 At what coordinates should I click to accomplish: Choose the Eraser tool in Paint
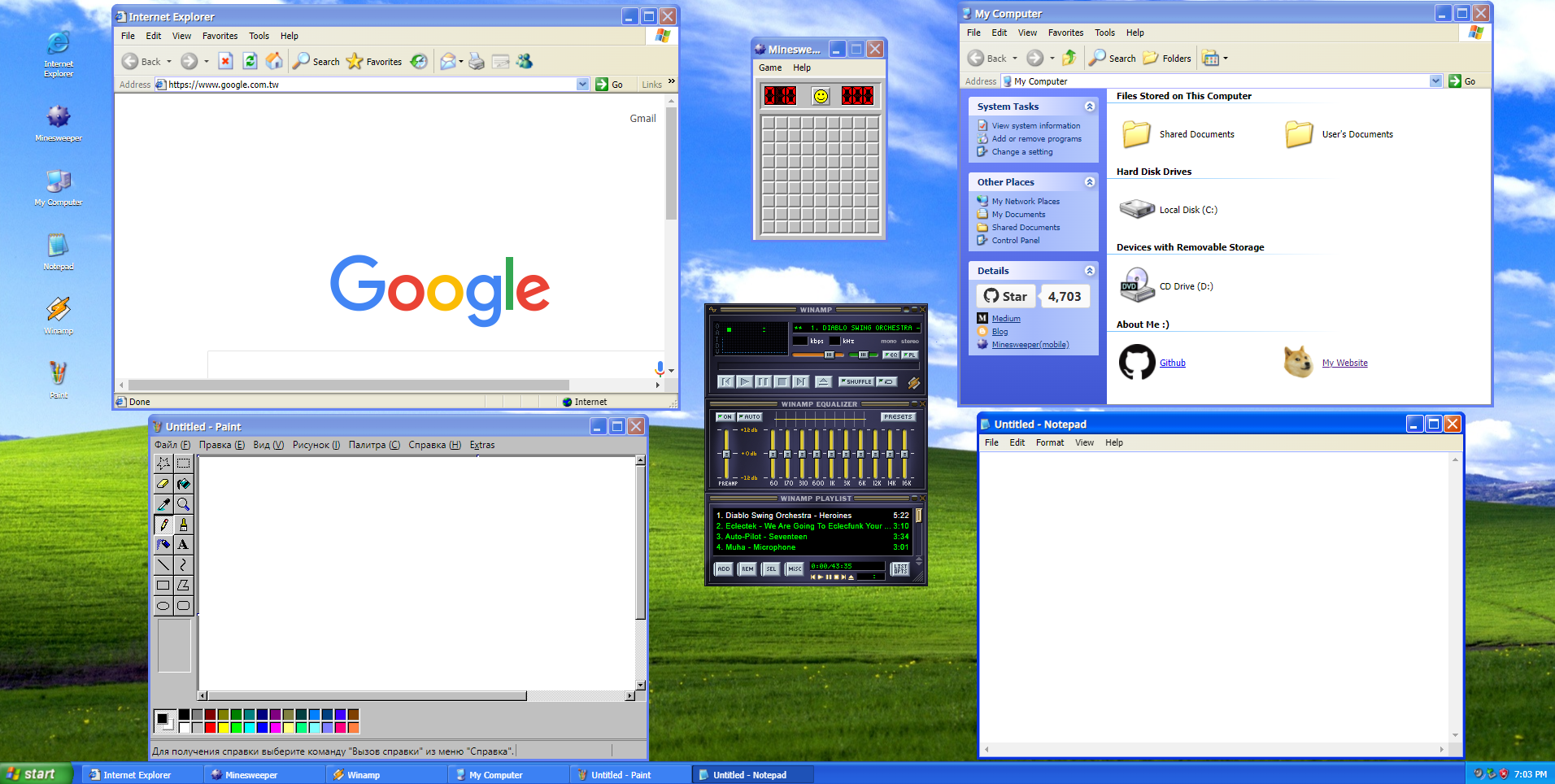[163, 484]
